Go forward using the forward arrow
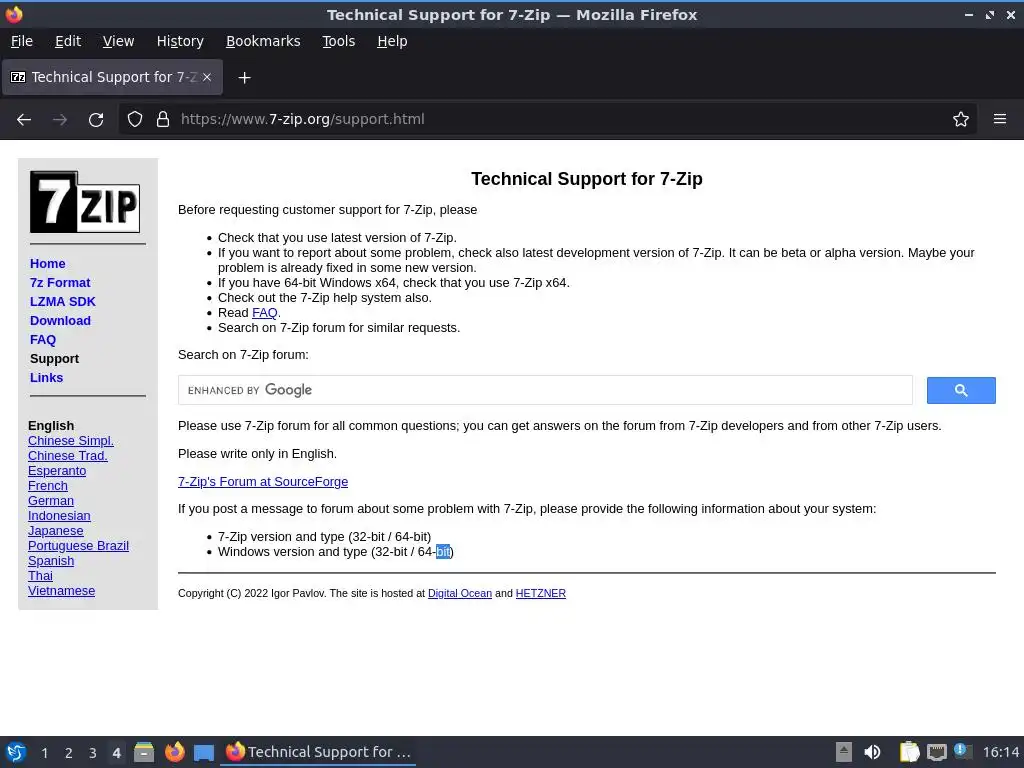This screenshot has width=1024, height=768. (x=60, y=120)
